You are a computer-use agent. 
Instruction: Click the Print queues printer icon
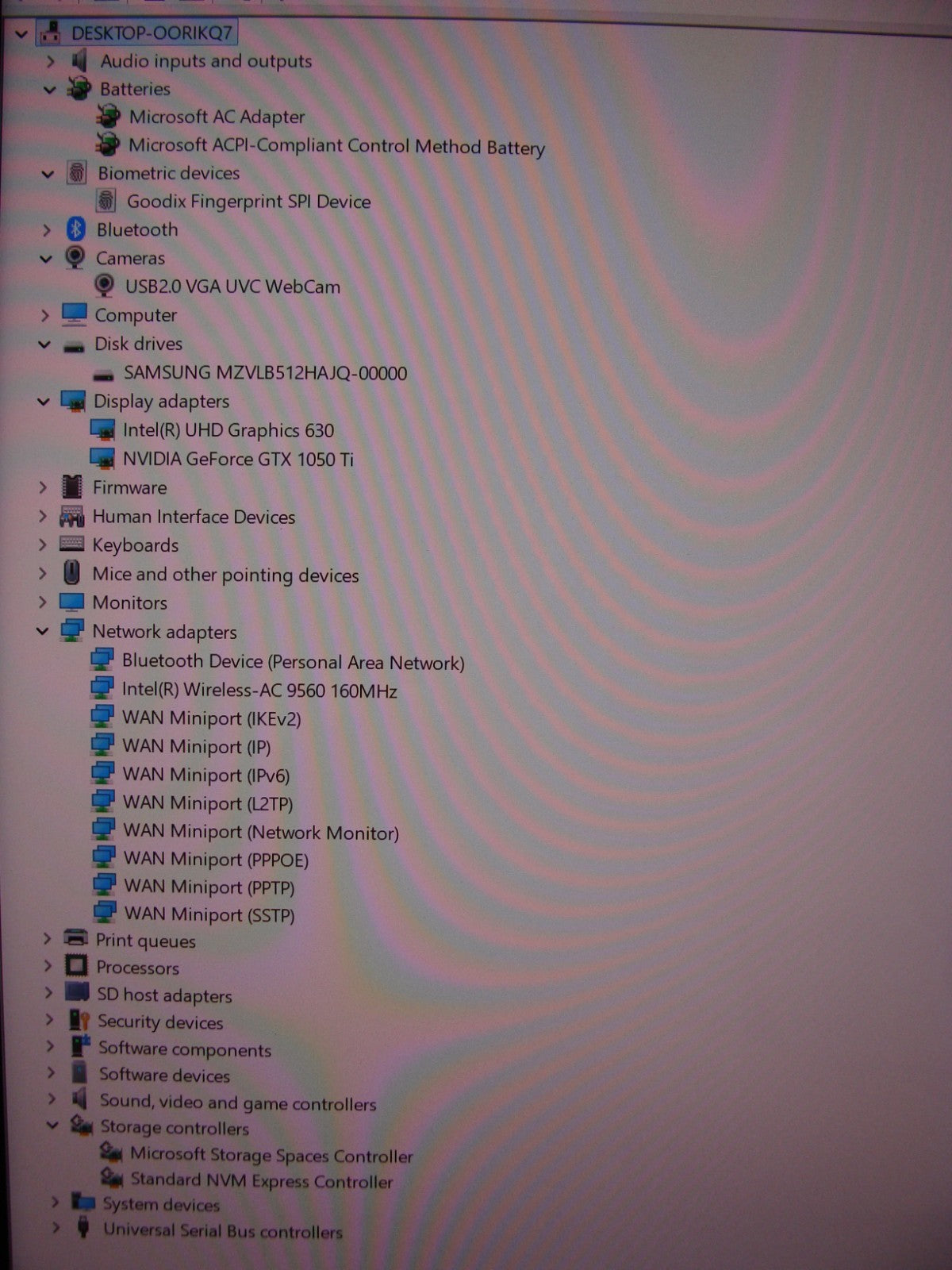tap(76, 939)
